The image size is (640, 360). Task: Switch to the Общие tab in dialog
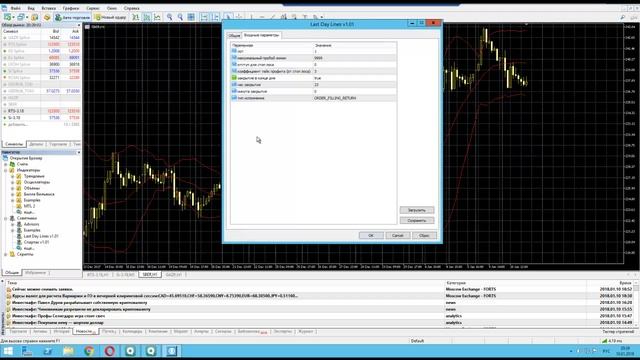(234, 36)
